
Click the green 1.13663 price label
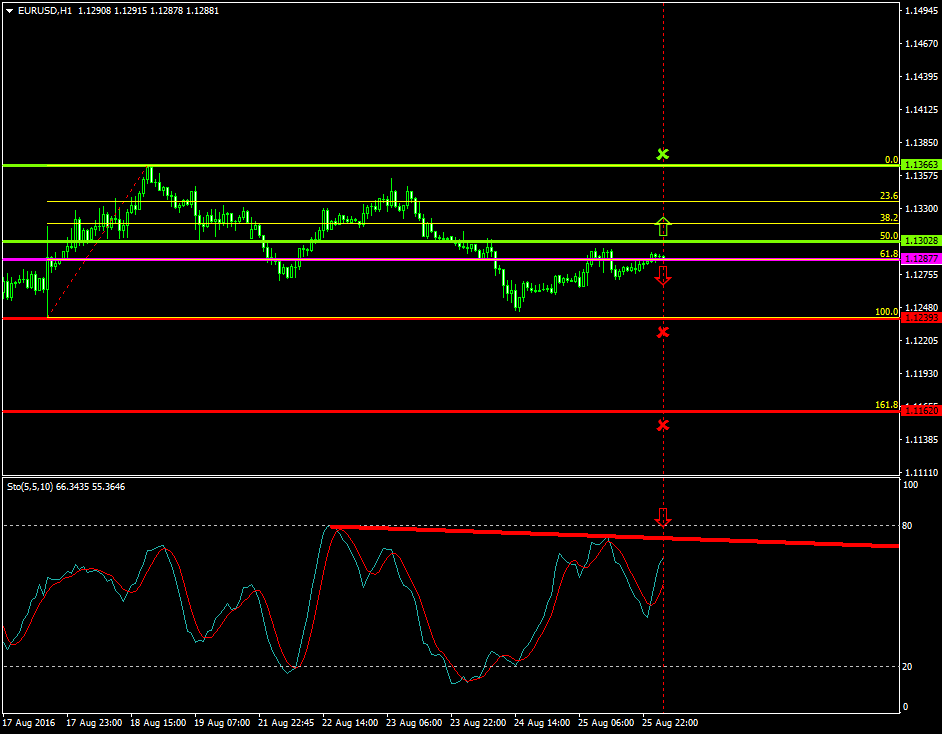pos(919,164)
